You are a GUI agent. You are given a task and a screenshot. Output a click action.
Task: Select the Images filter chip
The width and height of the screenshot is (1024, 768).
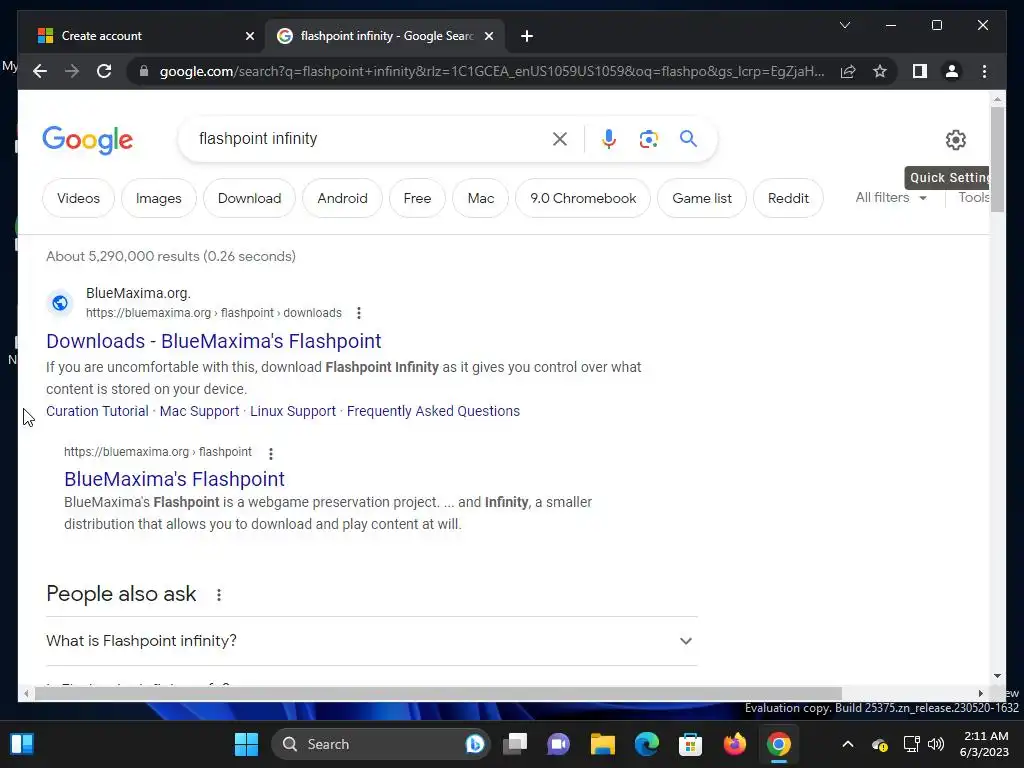click(159, 198)
